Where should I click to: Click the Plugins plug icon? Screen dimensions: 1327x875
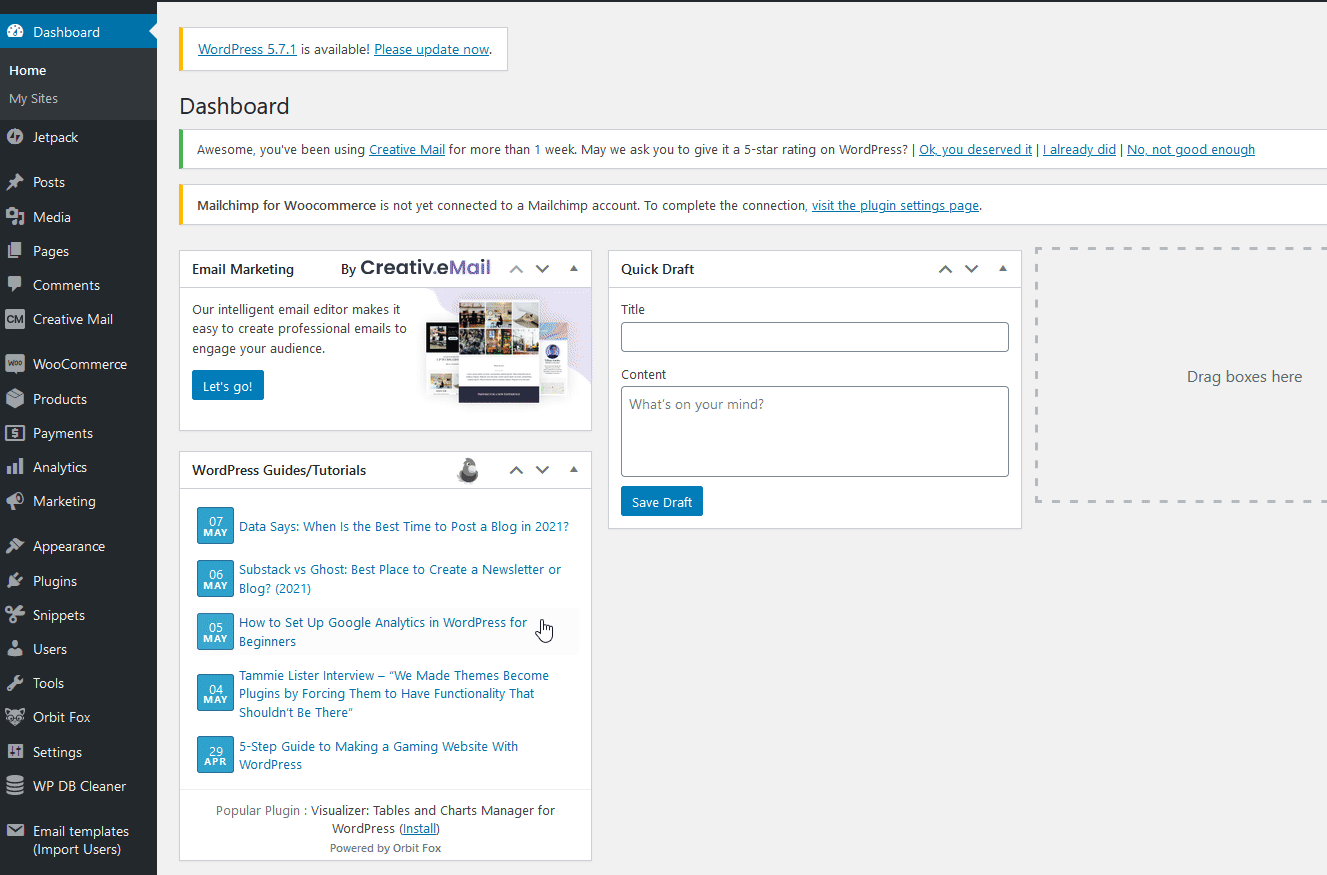coord(15,581)
